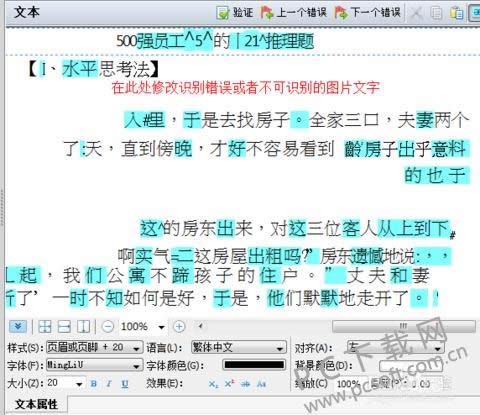Click the zoom out minus icon

tap(108, 326)
